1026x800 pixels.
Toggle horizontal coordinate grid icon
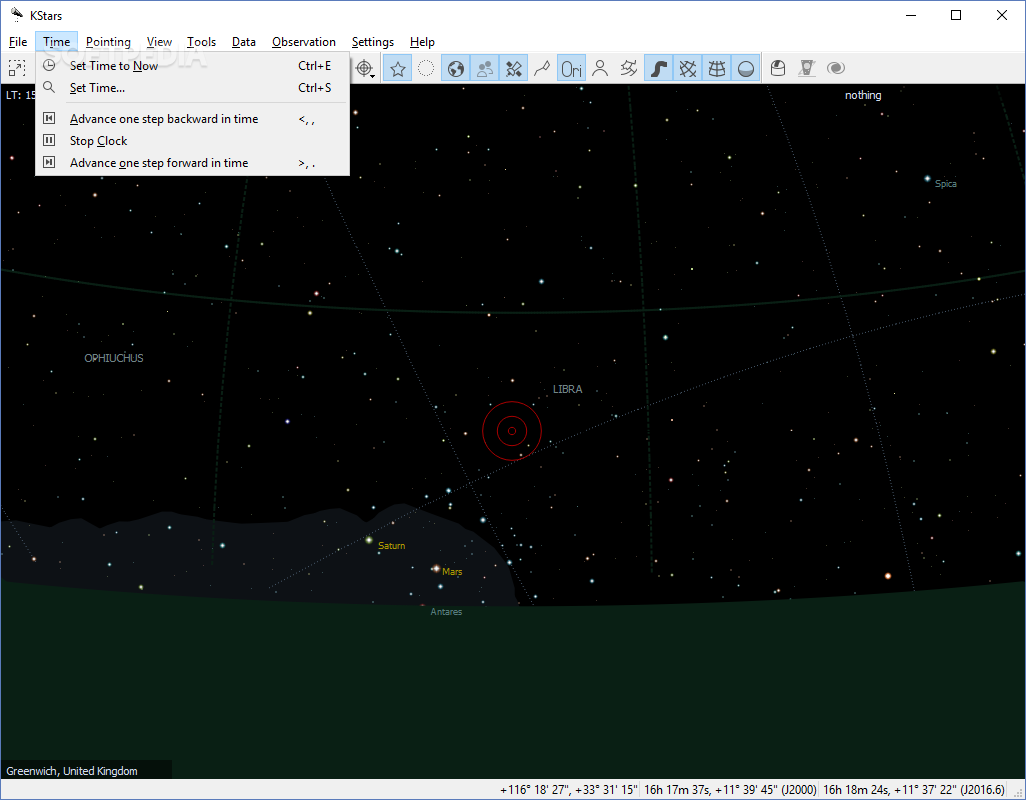point(716,68)
